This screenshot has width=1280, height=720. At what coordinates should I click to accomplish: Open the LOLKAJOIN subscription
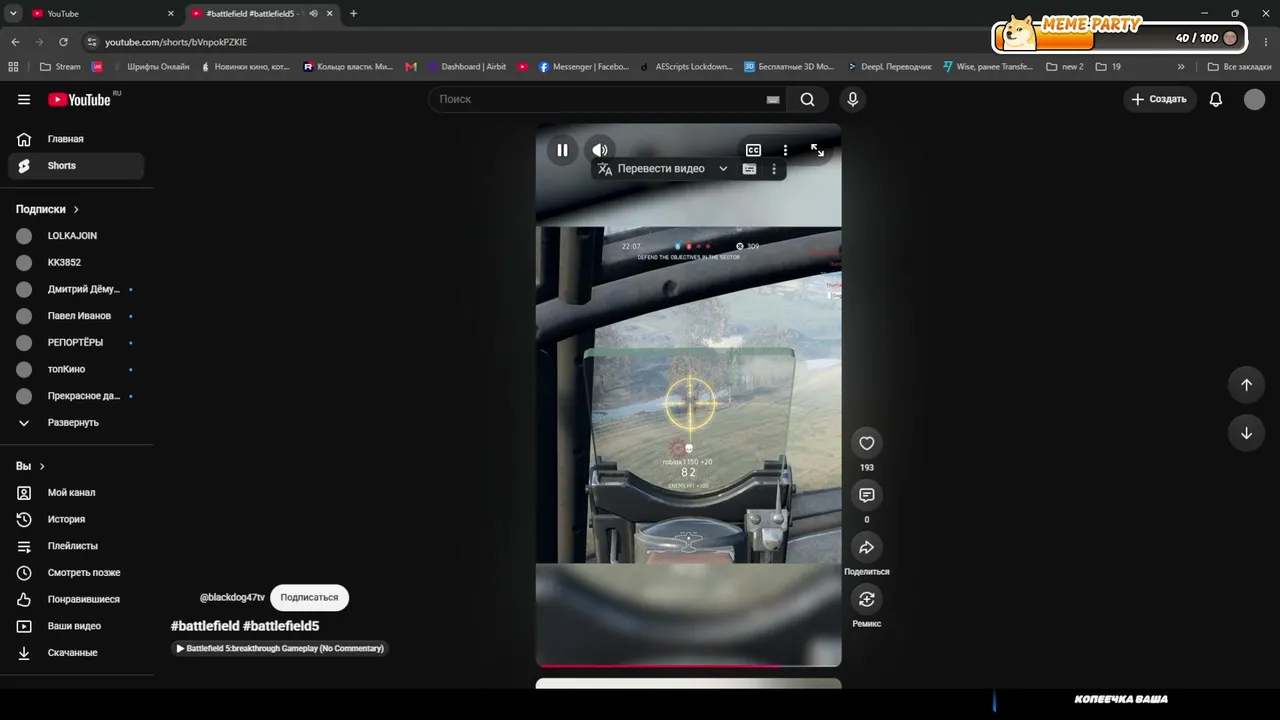click(x=76, y=236)
